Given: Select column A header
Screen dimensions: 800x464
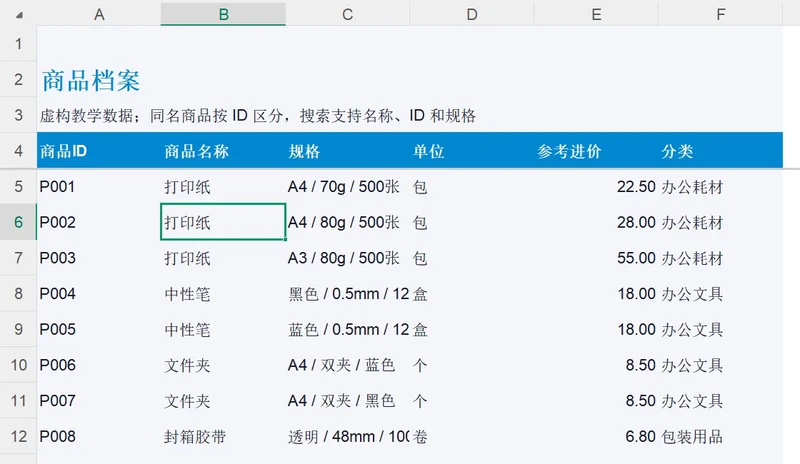Looking at the screenshot, I should coord(99,14).
